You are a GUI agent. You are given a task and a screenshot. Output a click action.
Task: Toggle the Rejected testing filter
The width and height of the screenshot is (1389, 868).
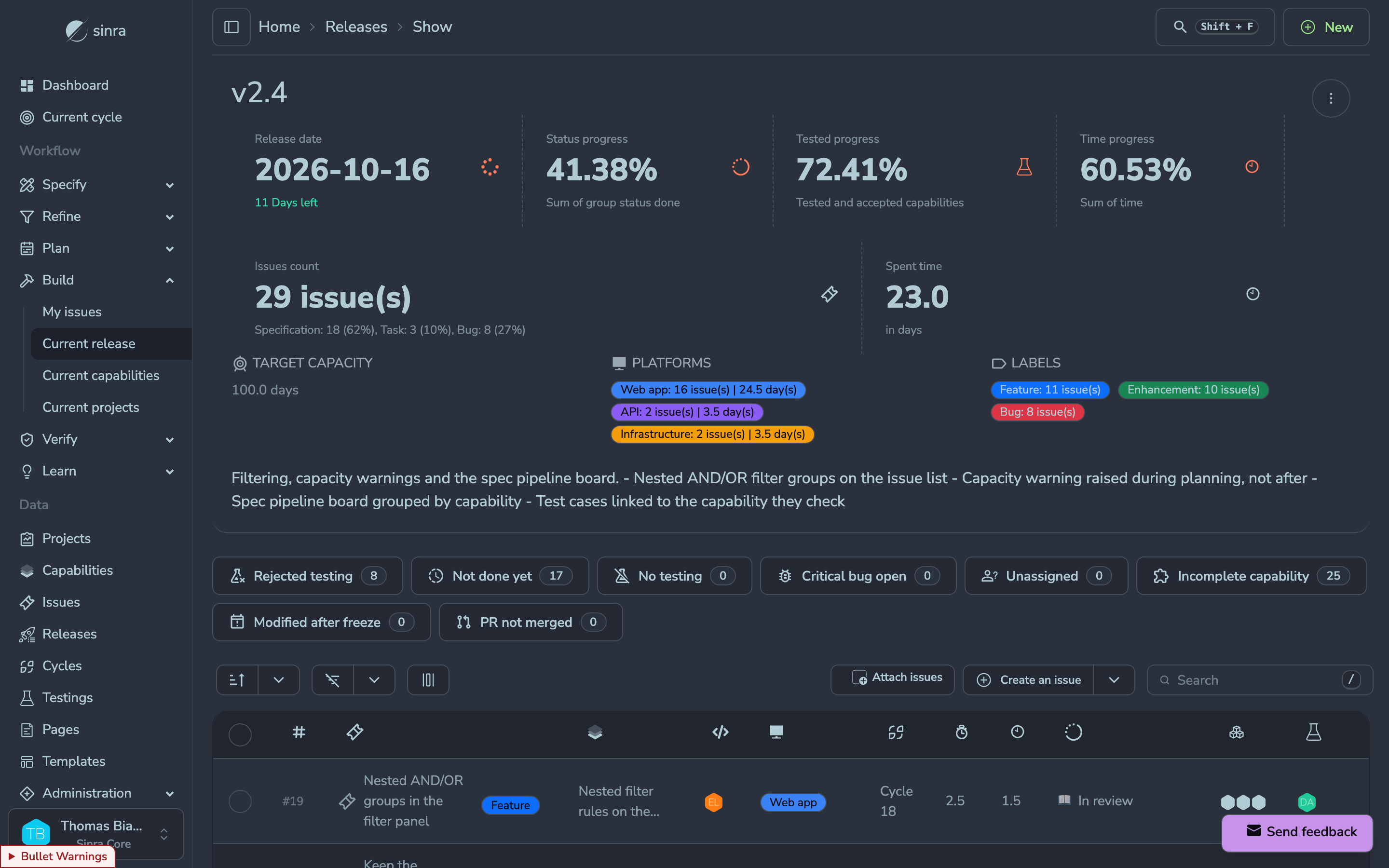click(308, 576)
